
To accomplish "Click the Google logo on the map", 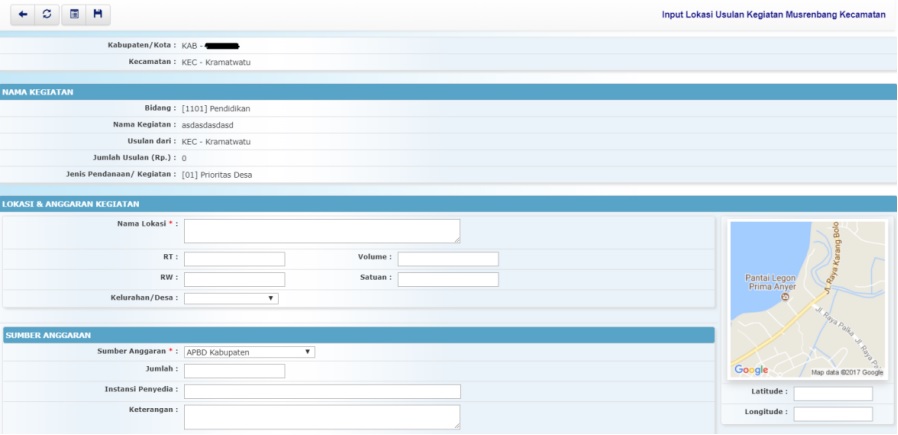I will click(752, 370).
